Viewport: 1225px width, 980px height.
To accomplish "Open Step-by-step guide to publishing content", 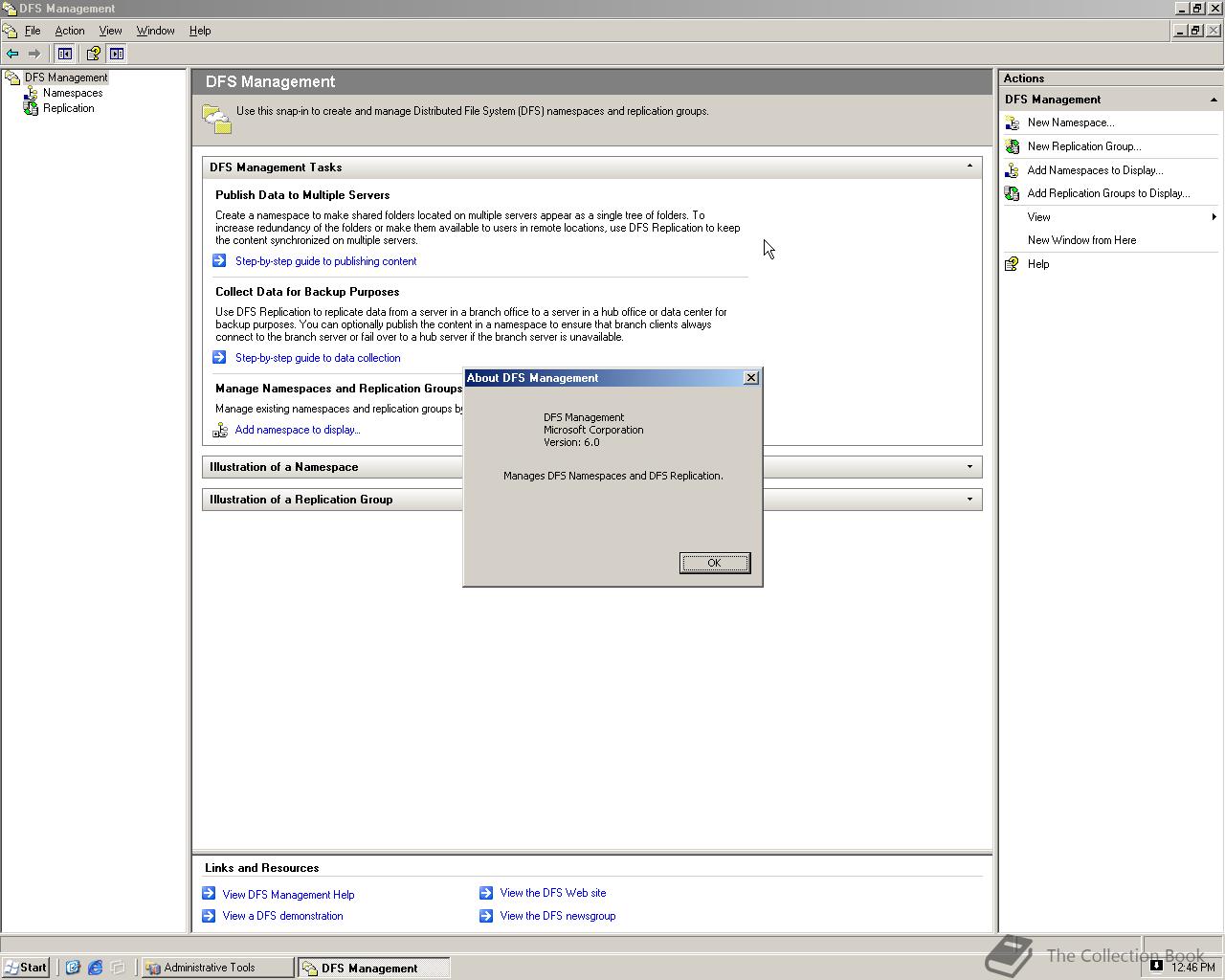I will tap(325, 261).
